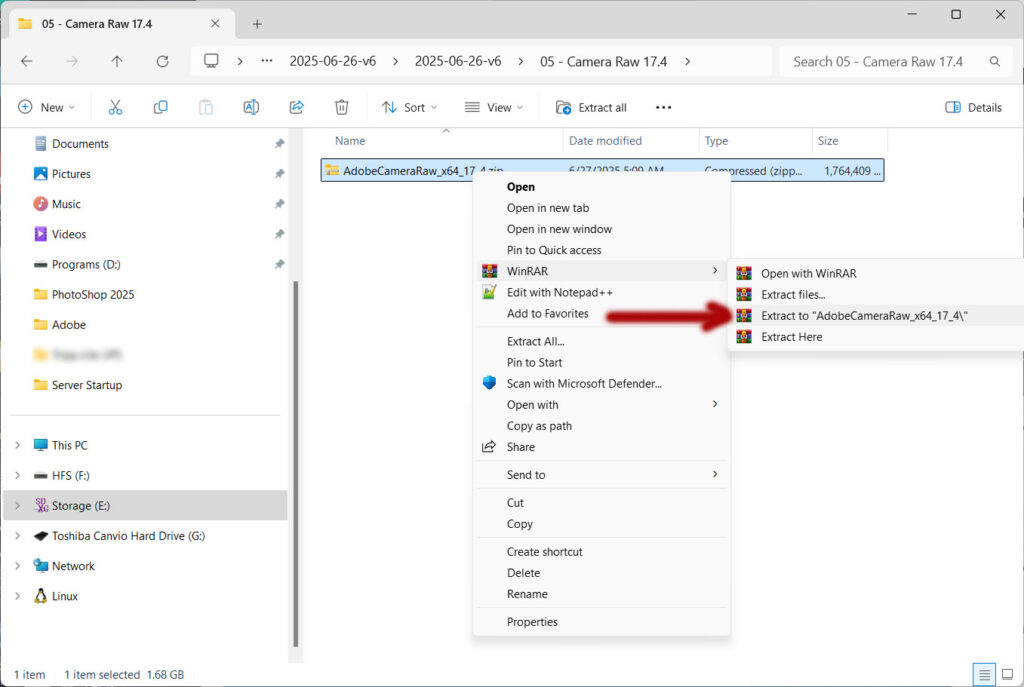Image resolution: width=1024 pixels, height=687 pixels.
Task: Go up one folder level arrow
Action: pos(117,61)
